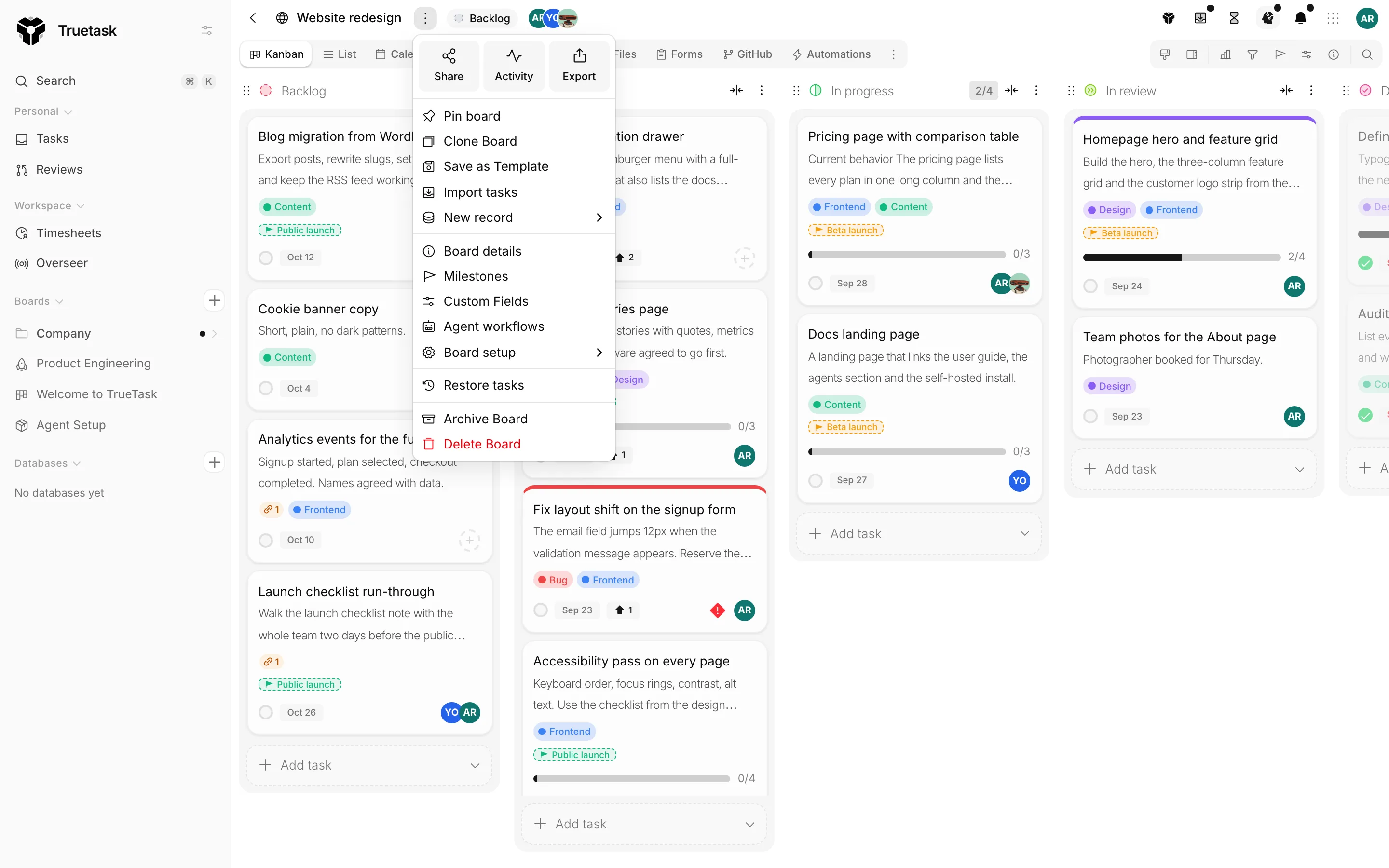Click the red priority marker on signup form card
This screenshot has width=1389, height=868.
tap(717, 610)
